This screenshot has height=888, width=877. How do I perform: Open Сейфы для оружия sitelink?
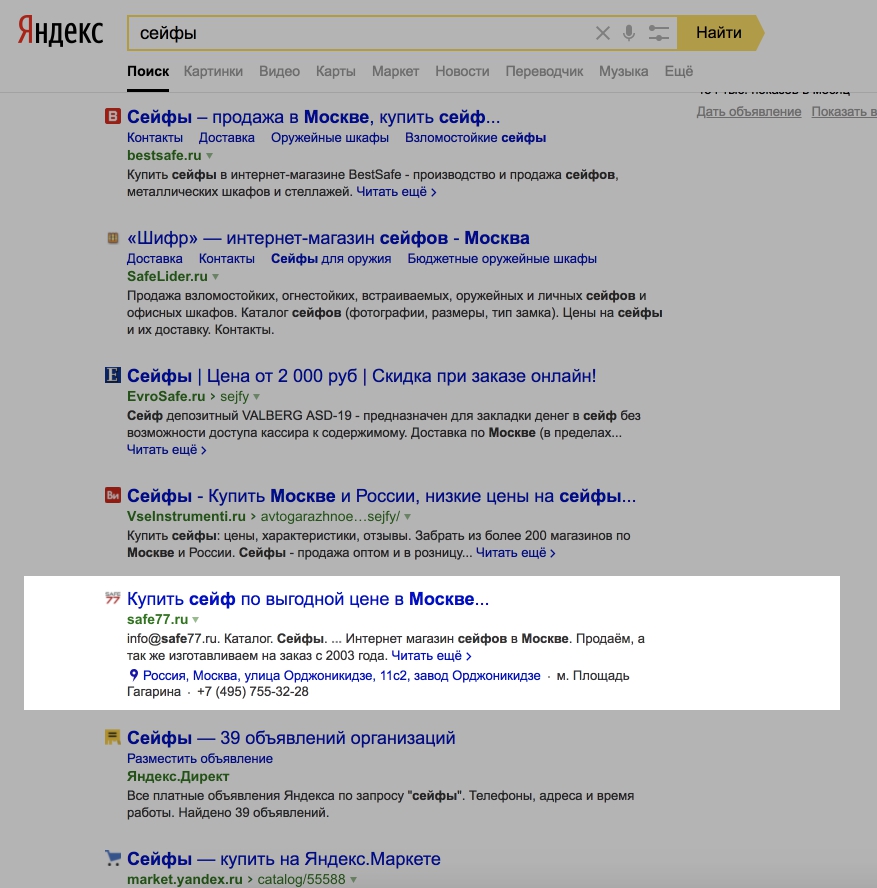331,259
